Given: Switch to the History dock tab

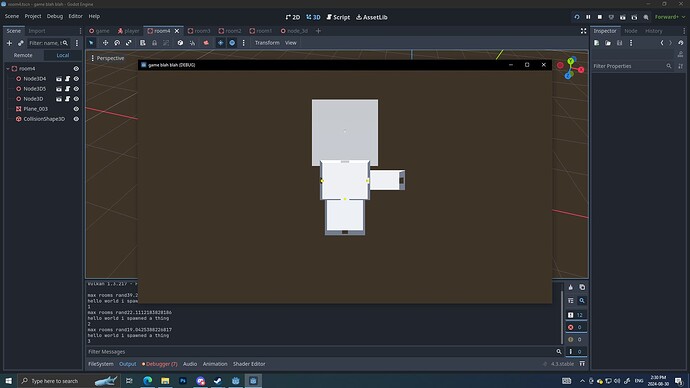Looking at the screenshot, I should click(x=653, y=31).
